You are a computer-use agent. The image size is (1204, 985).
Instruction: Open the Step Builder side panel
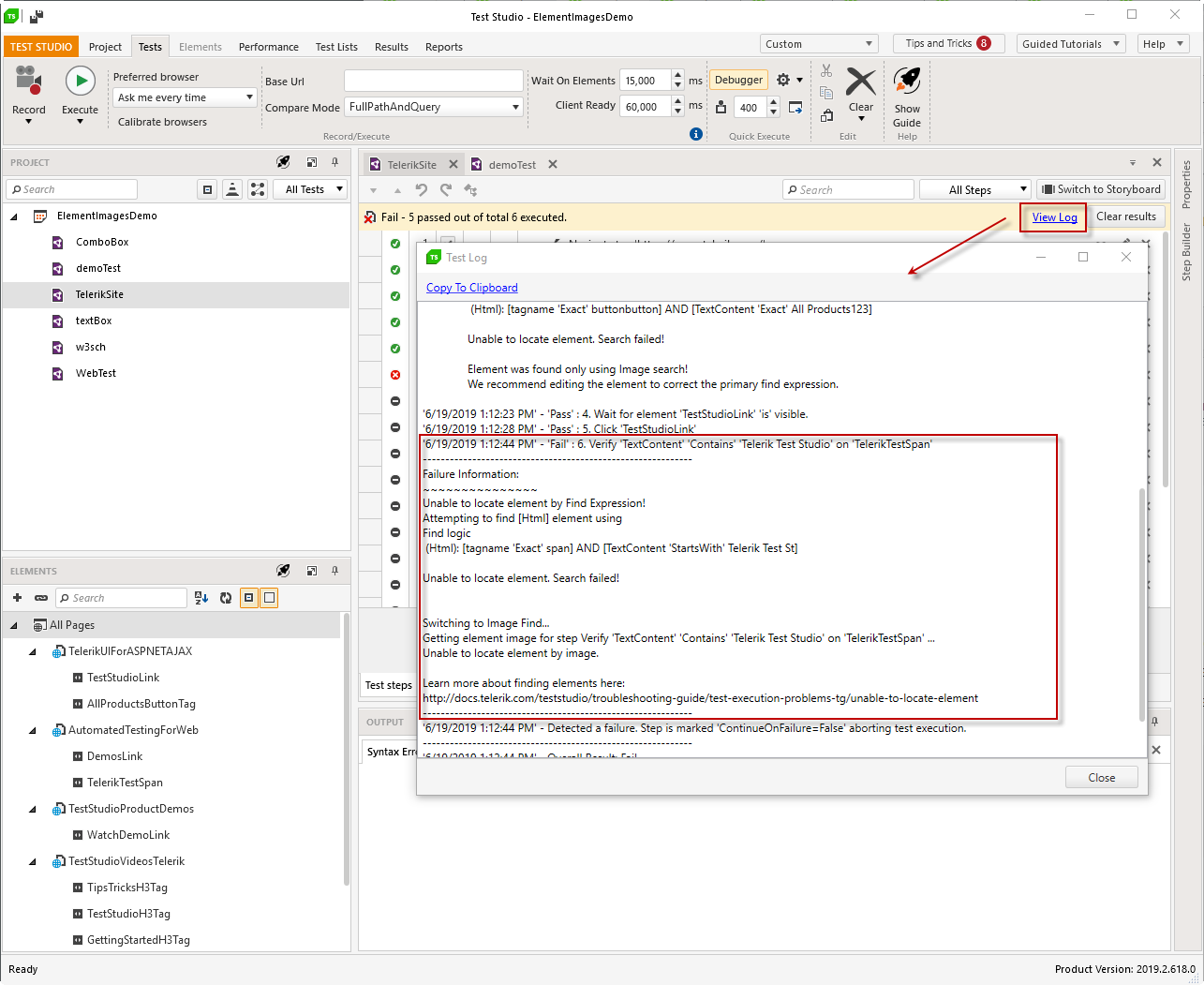click(1186, 252)
